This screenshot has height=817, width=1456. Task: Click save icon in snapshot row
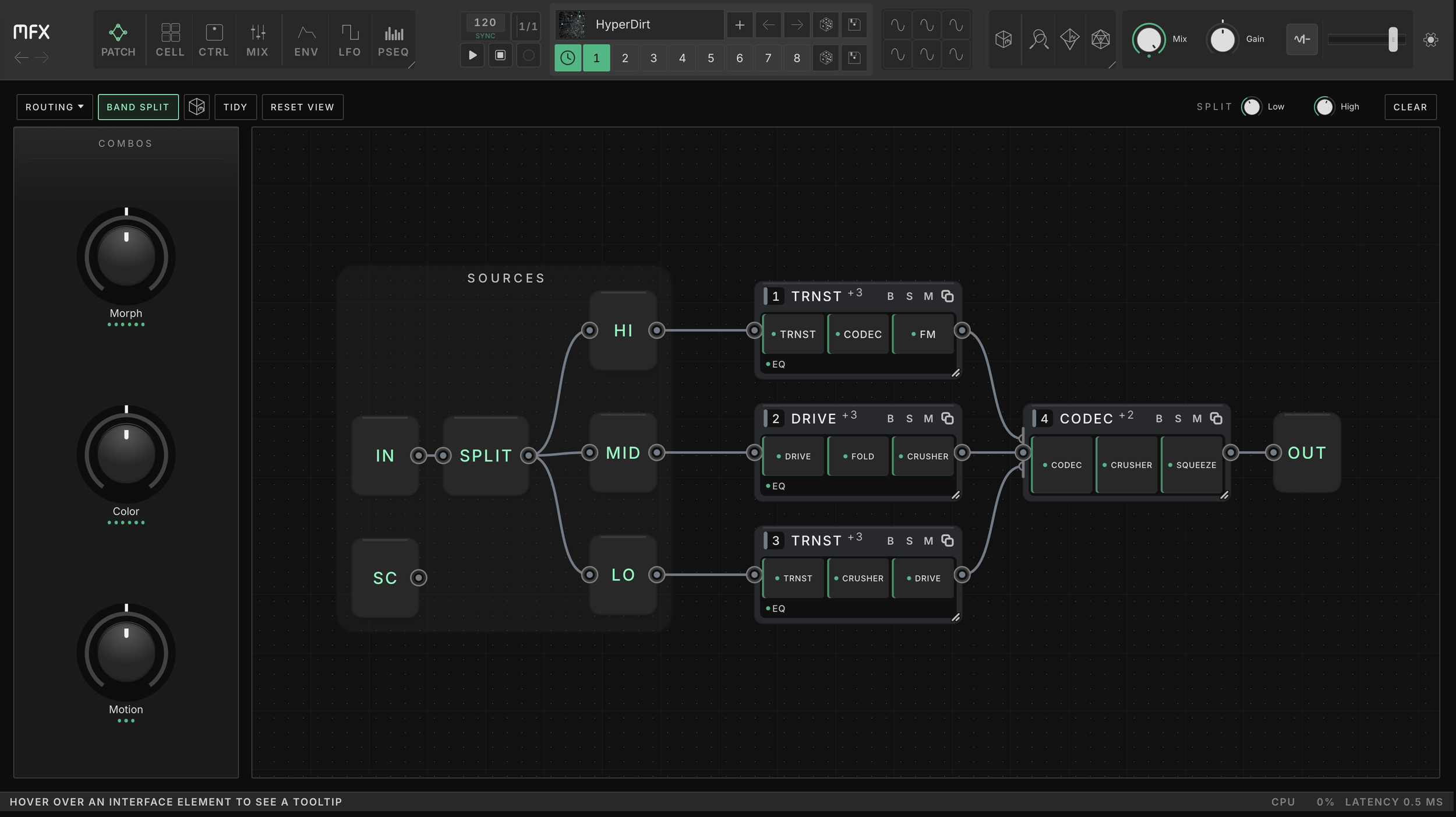[x=854, y=58]
